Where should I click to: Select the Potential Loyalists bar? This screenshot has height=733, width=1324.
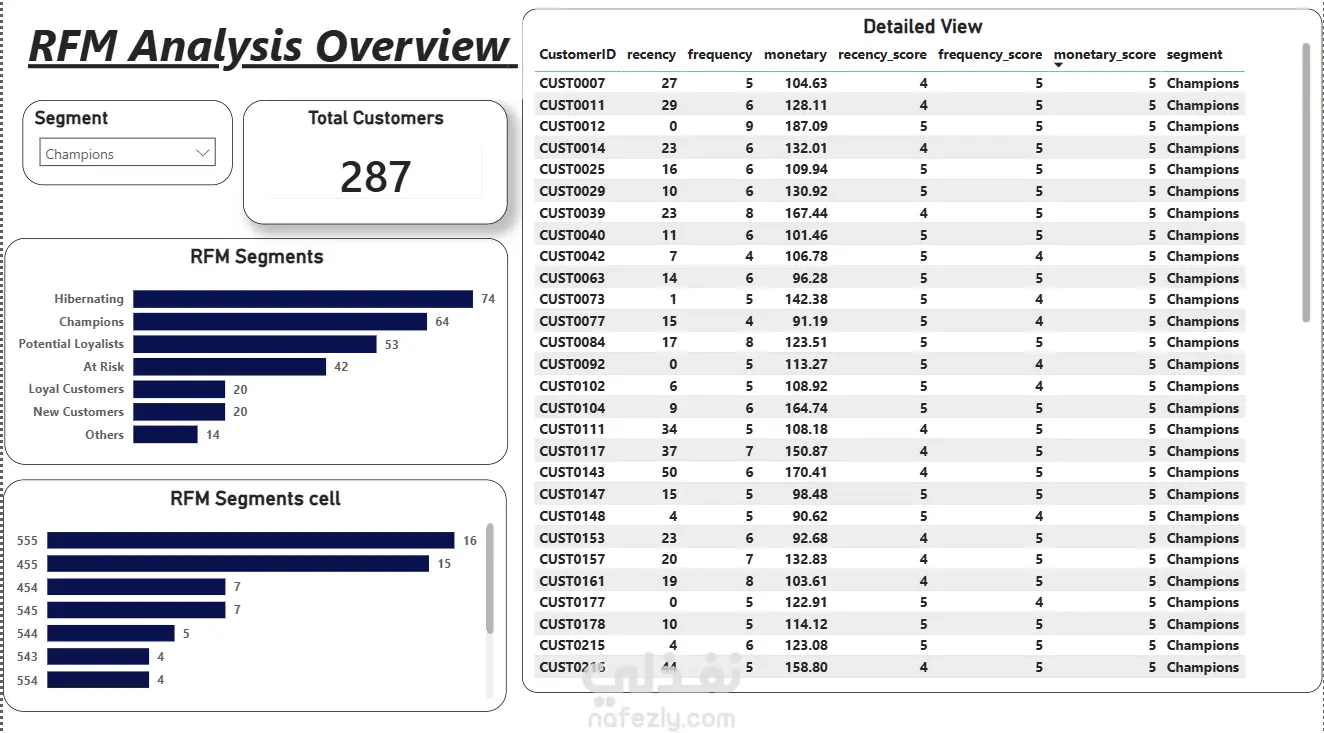(255, 344)
